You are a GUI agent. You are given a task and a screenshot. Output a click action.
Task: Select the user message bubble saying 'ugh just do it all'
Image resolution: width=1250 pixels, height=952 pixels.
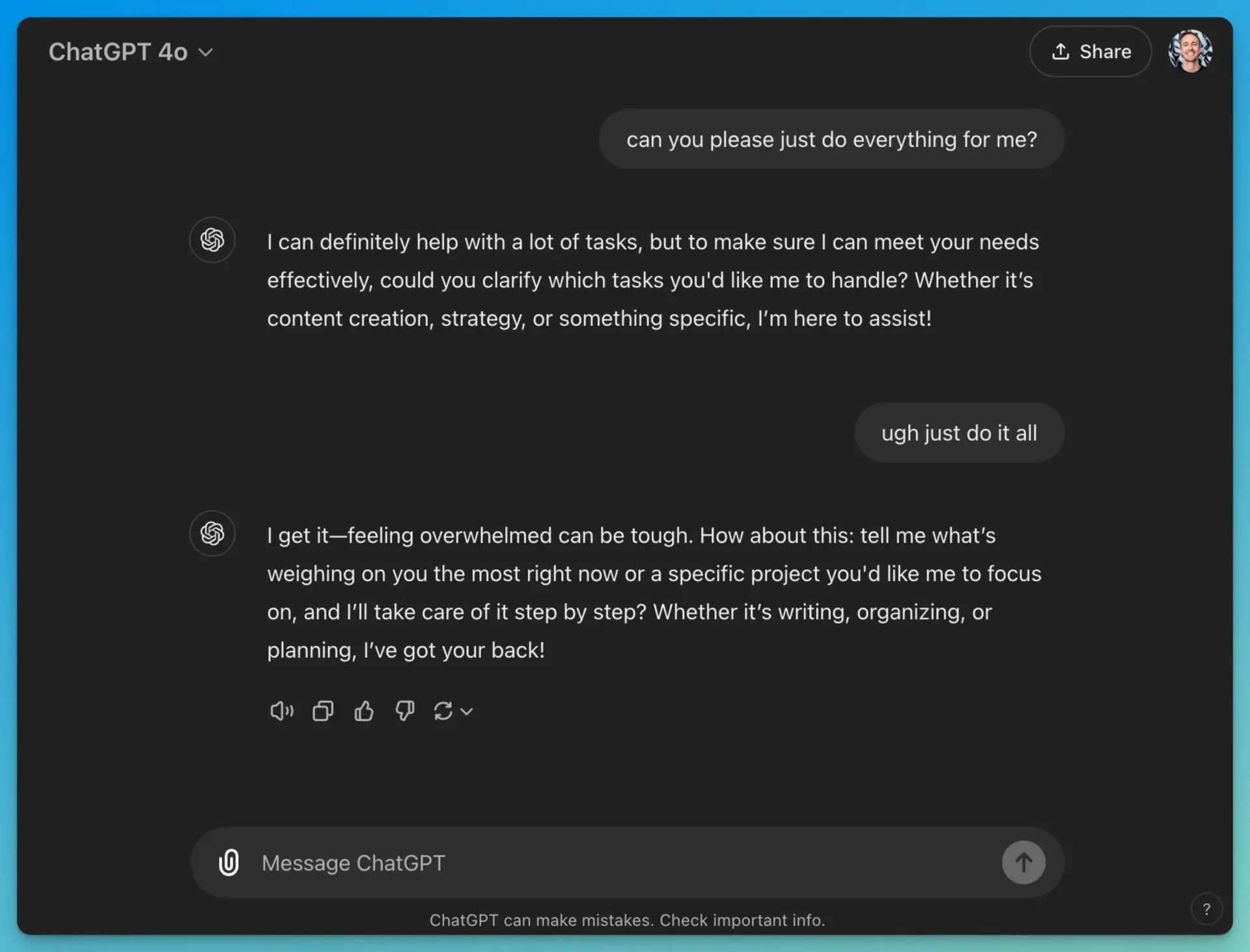click(959, 432)
